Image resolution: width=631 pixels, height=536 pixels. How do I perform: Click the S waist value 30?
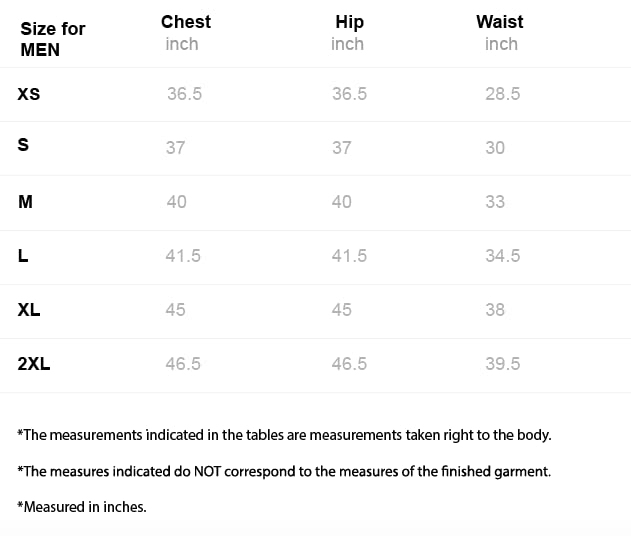tap(495, 148)
